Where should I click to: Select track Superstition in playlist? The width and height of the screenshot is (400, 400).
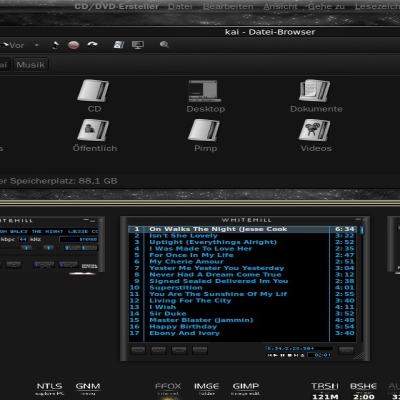coord(242,288)
